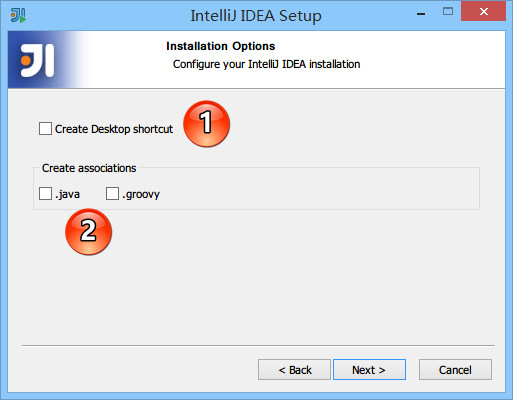This screenshot has height=400, width=513.
Task: Click the large IntelliJ logo in header banner
Action: tap(37, 60)
